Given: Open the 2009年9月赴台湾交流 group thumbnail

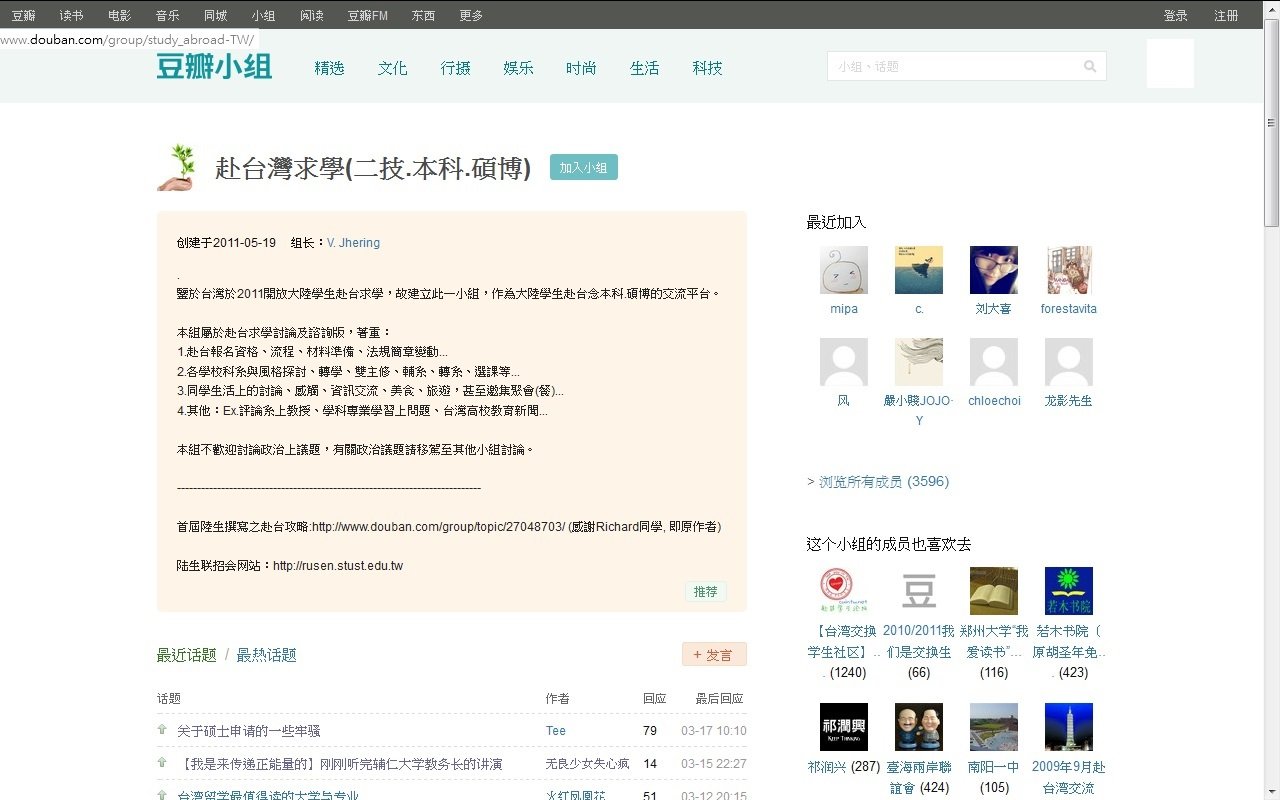Looking at the screenshot, I should [x=1068, y=727].
